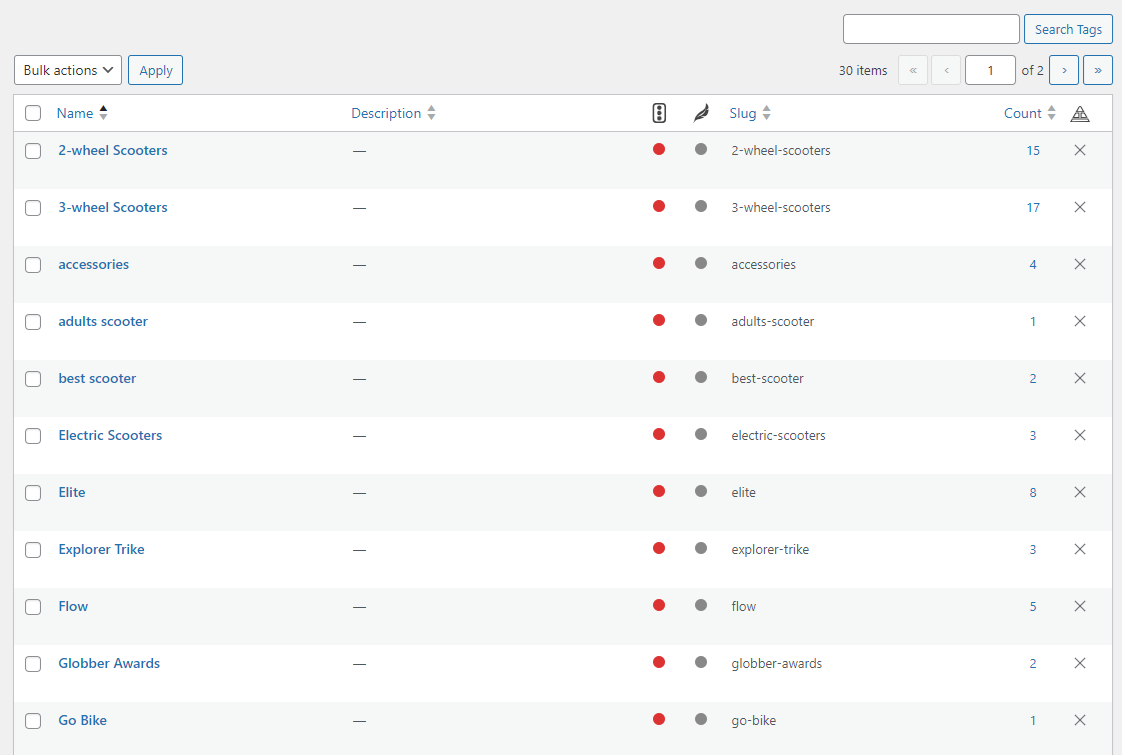The width and height of the screenshot is (1122, 755).
Task: Click the X icon in Go Bike row
Action: coord(1080,720)
